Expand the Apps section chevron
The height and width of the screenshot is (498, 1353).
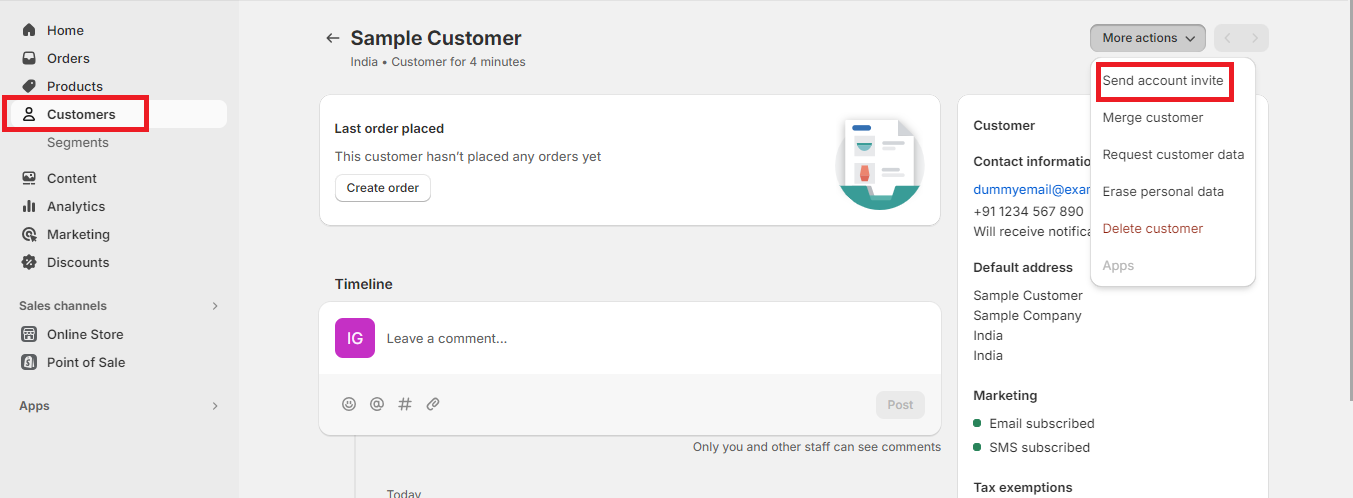215,406
